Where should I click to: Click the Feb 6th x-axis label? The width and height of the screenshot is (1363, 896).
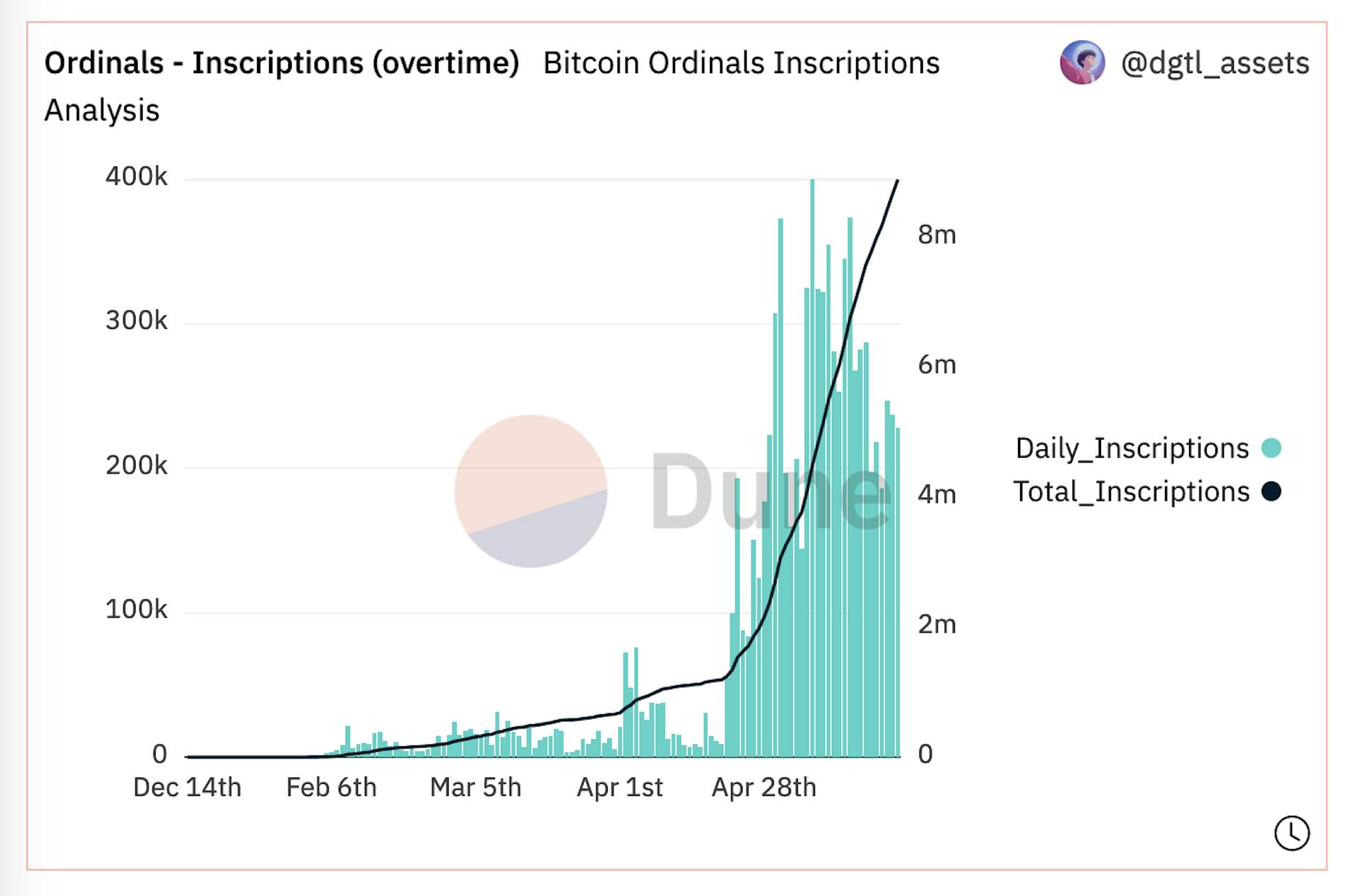(331, 787)
